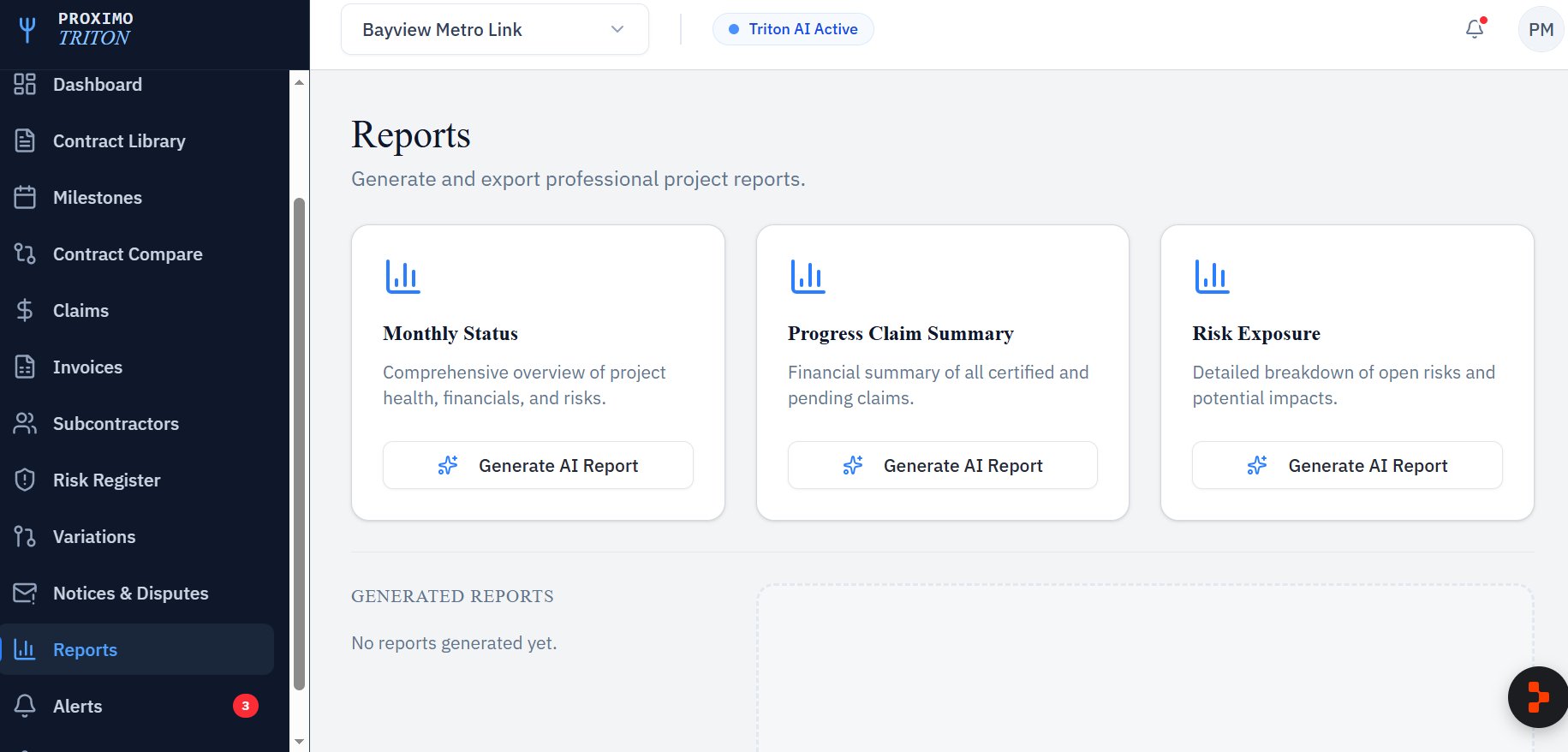This screenshot has height=752, width=1568.
Task: Go to Subcontractors section
Action: 137,423
